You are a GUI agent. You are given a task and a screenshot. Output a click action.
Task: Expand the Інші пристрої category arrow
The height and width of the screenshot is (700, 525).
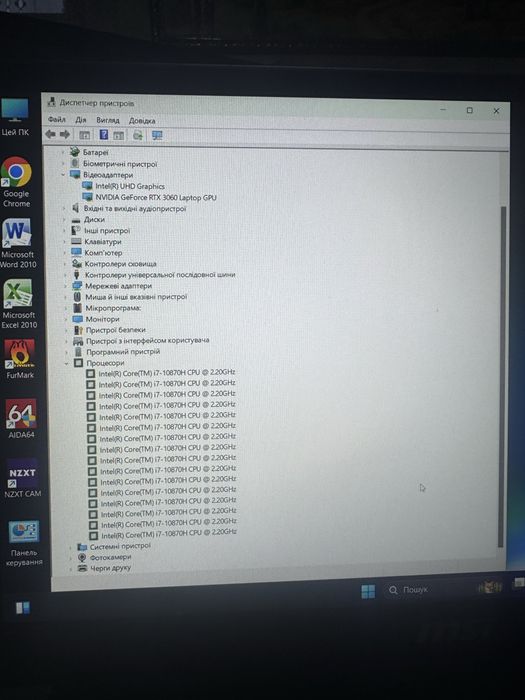64,230
